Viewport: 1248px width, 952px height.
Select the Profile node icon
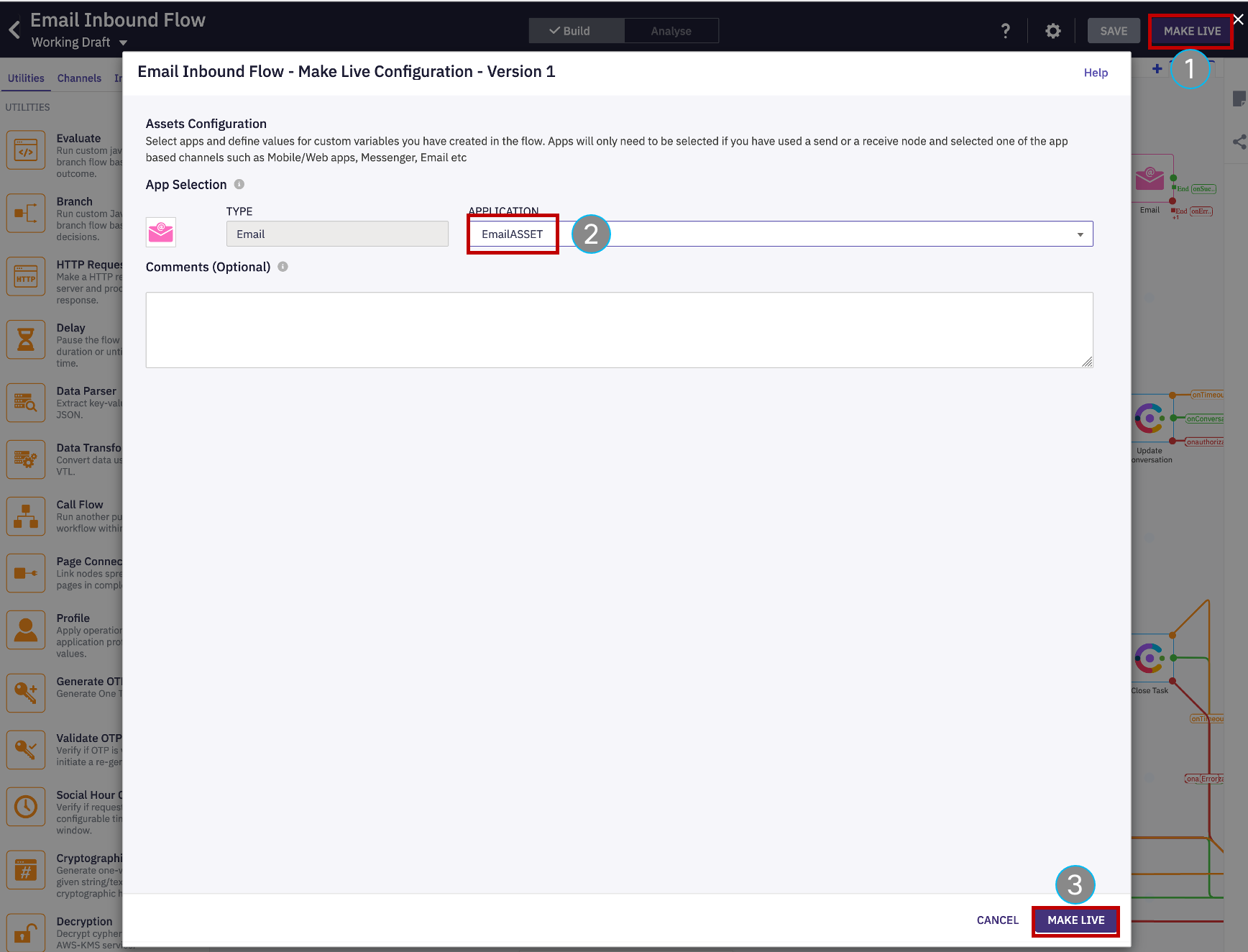(x=26, y=630)
